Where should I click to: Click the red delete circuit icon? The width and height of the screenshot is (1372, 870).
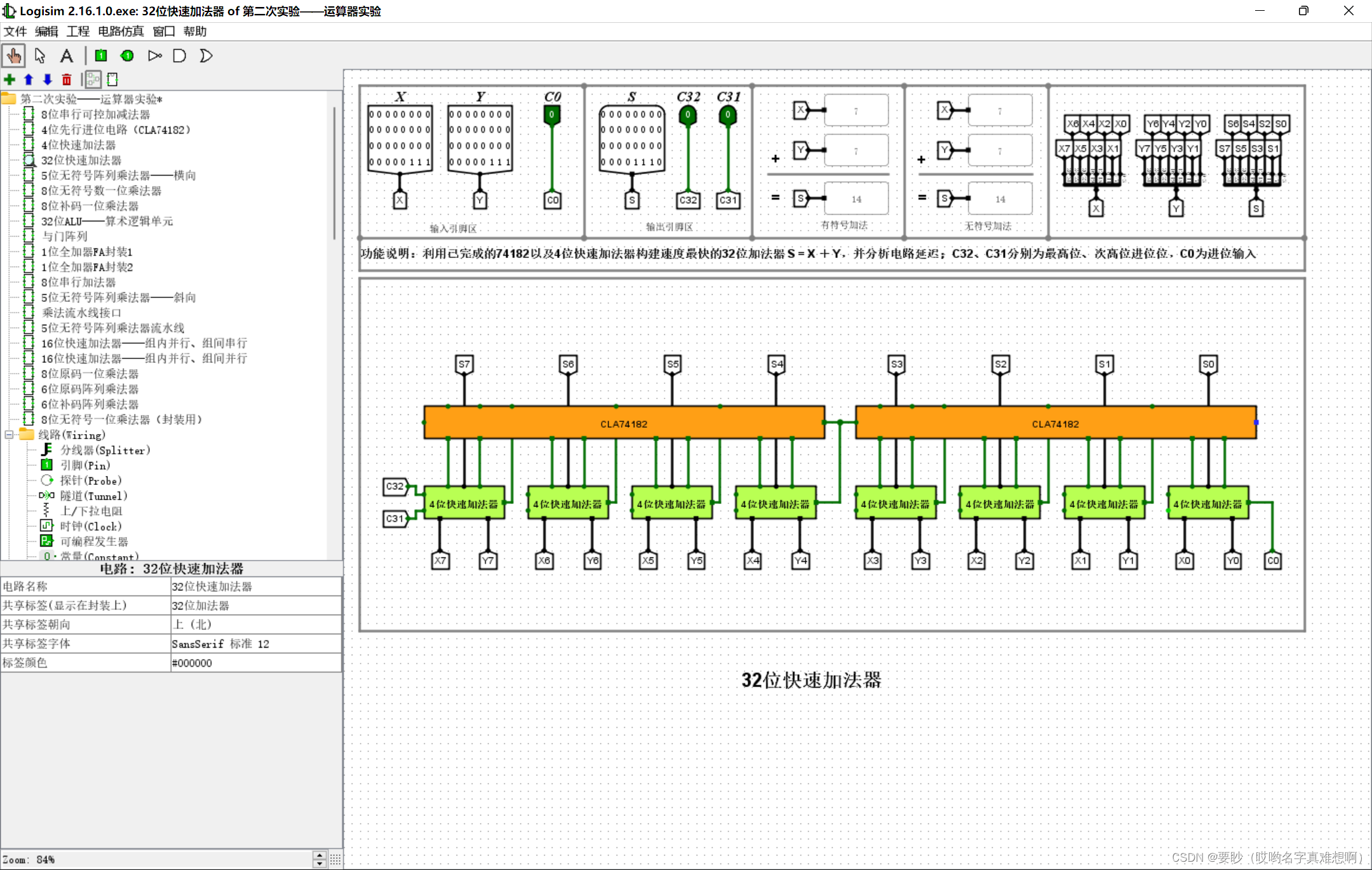67,79
